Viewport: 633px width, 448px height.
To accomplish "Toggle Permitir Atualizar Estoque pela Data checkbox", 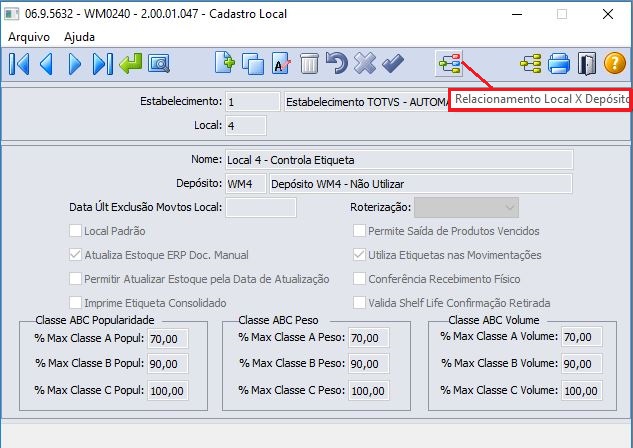I will point(75,278).
